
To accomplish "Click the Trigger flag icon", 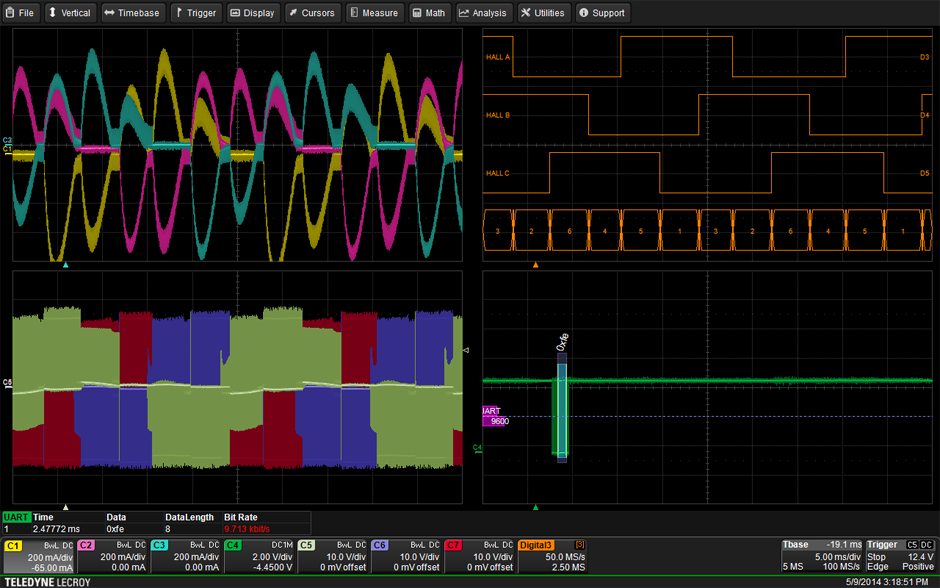I will coord(178,13).
